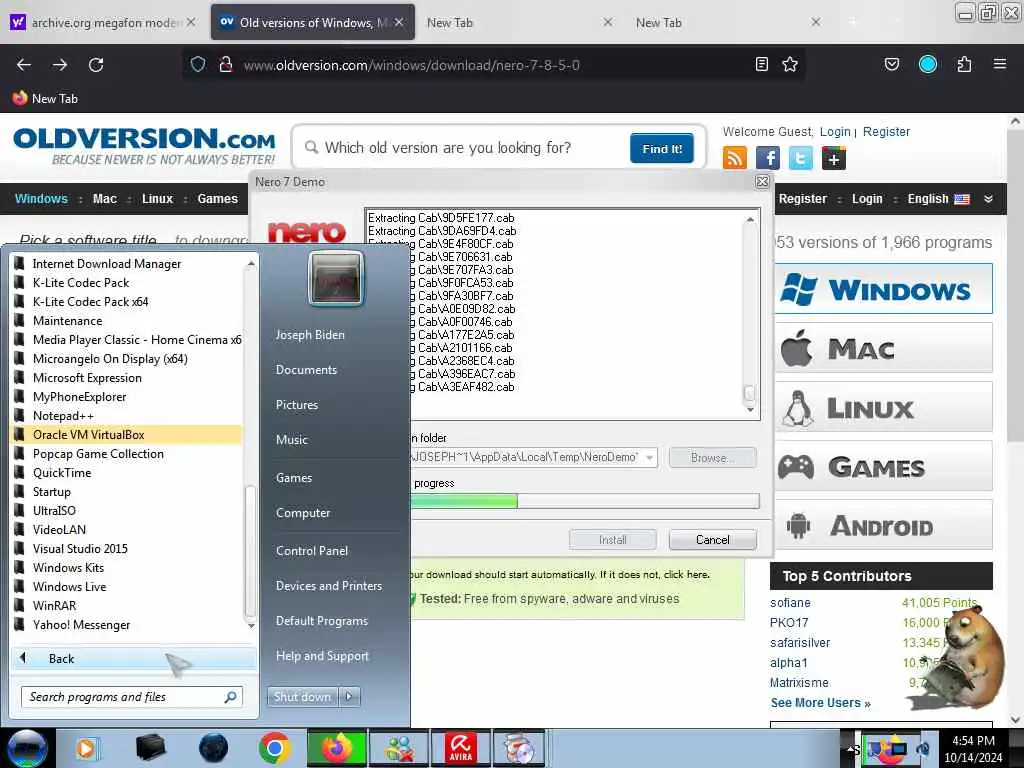Close the Nero 7 Demo dialog
The height and width of the screenshot is (768, 1024).
point(761,182)
